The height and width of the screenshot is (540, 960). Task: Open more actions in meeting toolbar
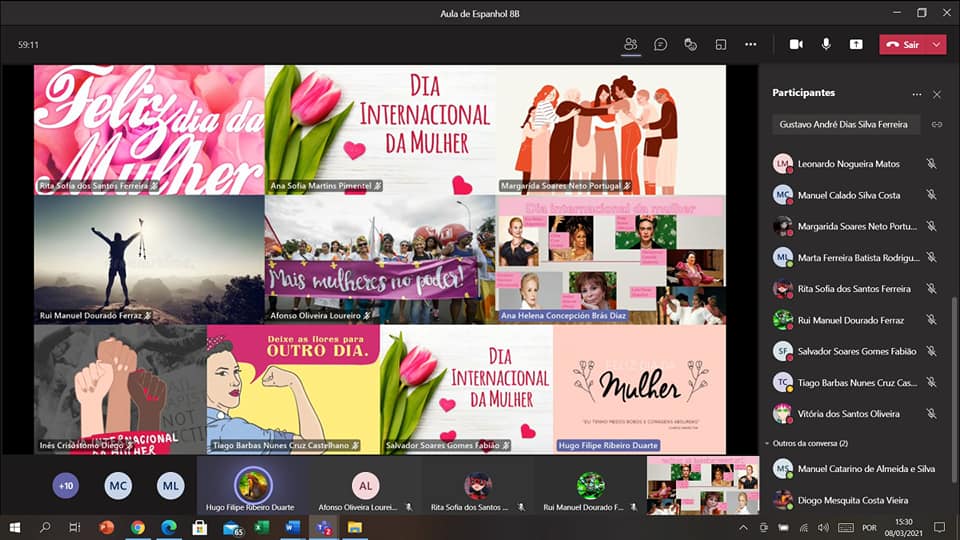click(751, 44)
